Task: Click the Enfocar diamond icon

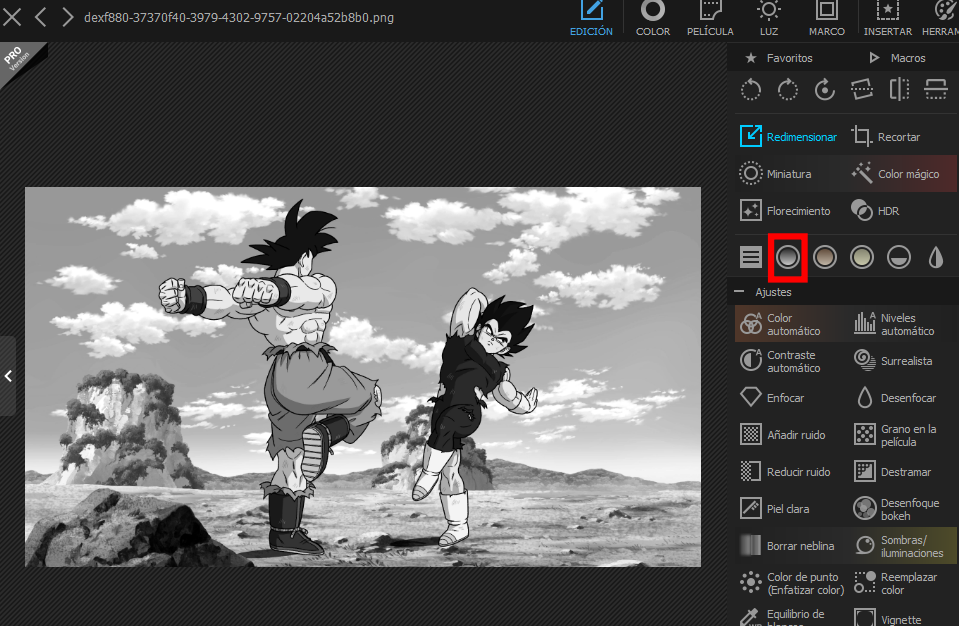Action: [x=750, y=397]
